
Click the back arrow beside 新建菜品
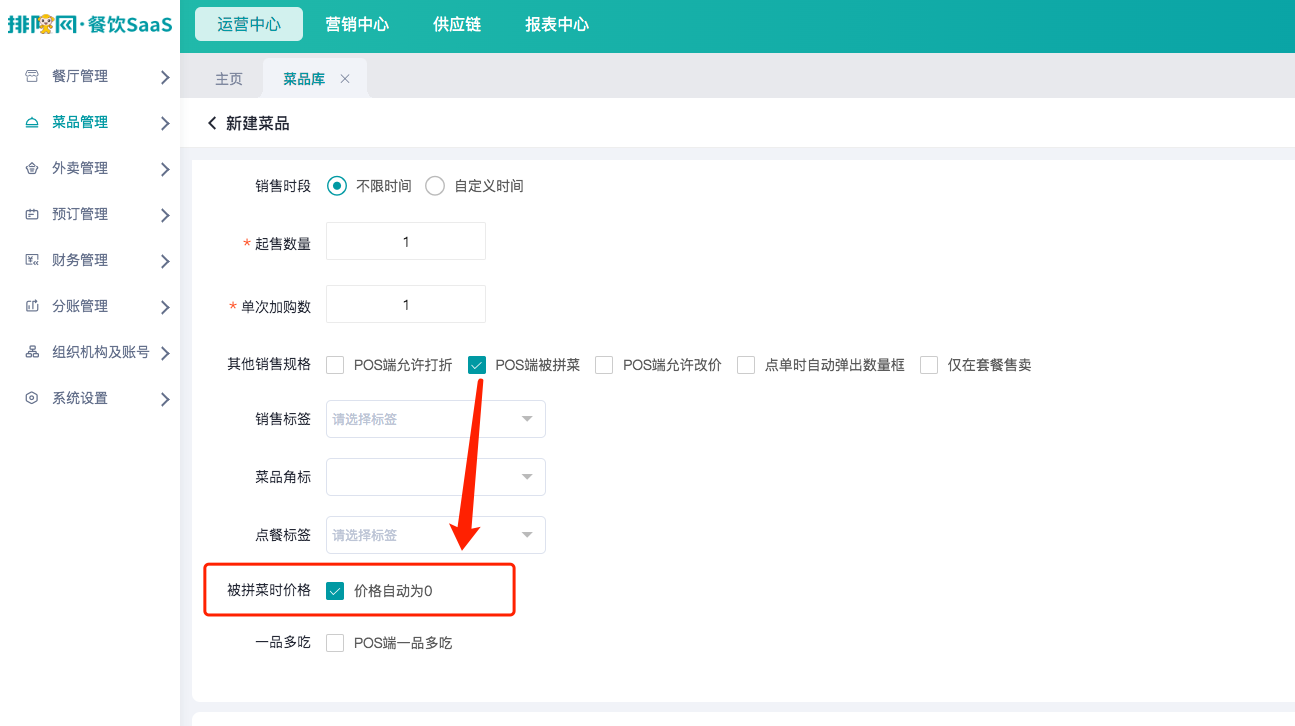pyautogui.click(x=211, y=123)
